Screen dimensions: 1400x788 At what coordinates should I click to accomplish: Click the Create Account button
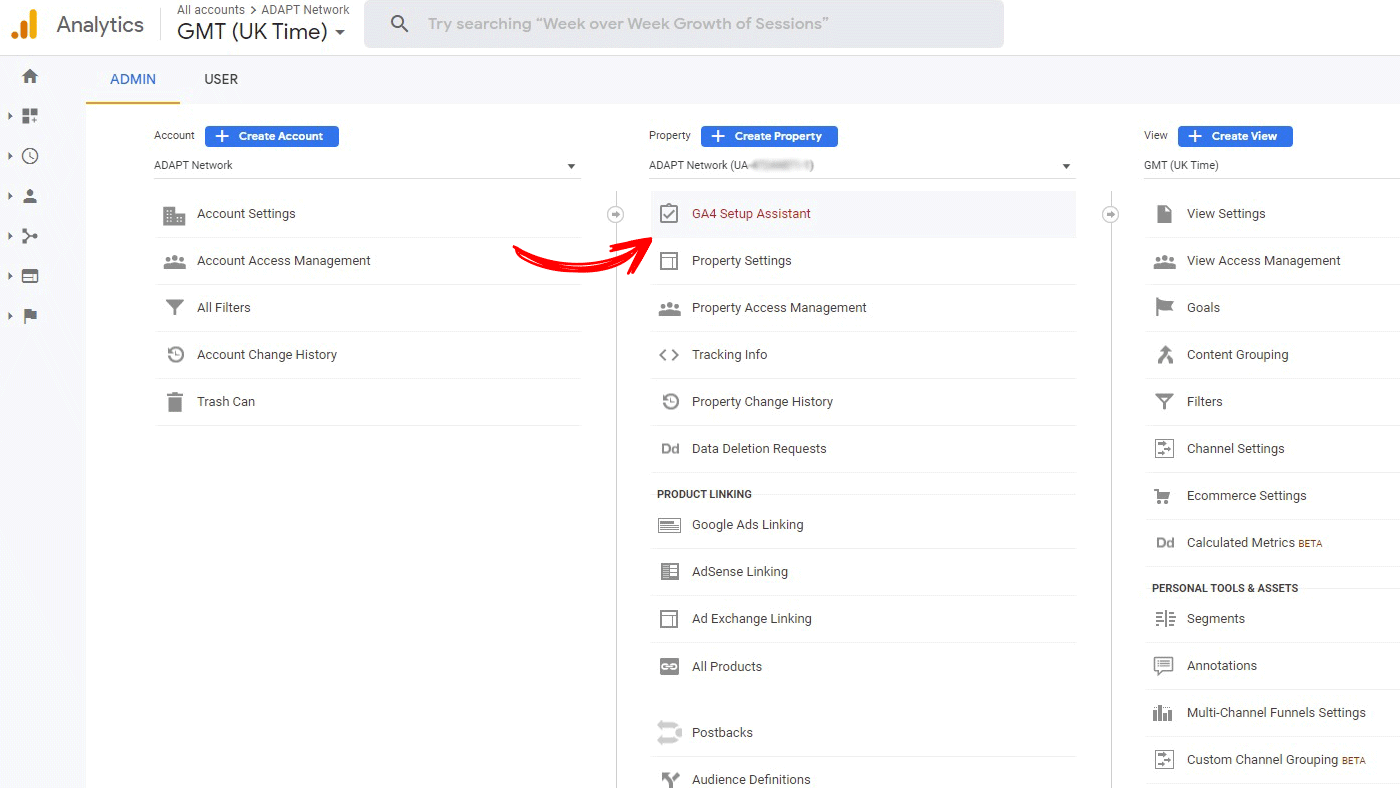point(272,136)
